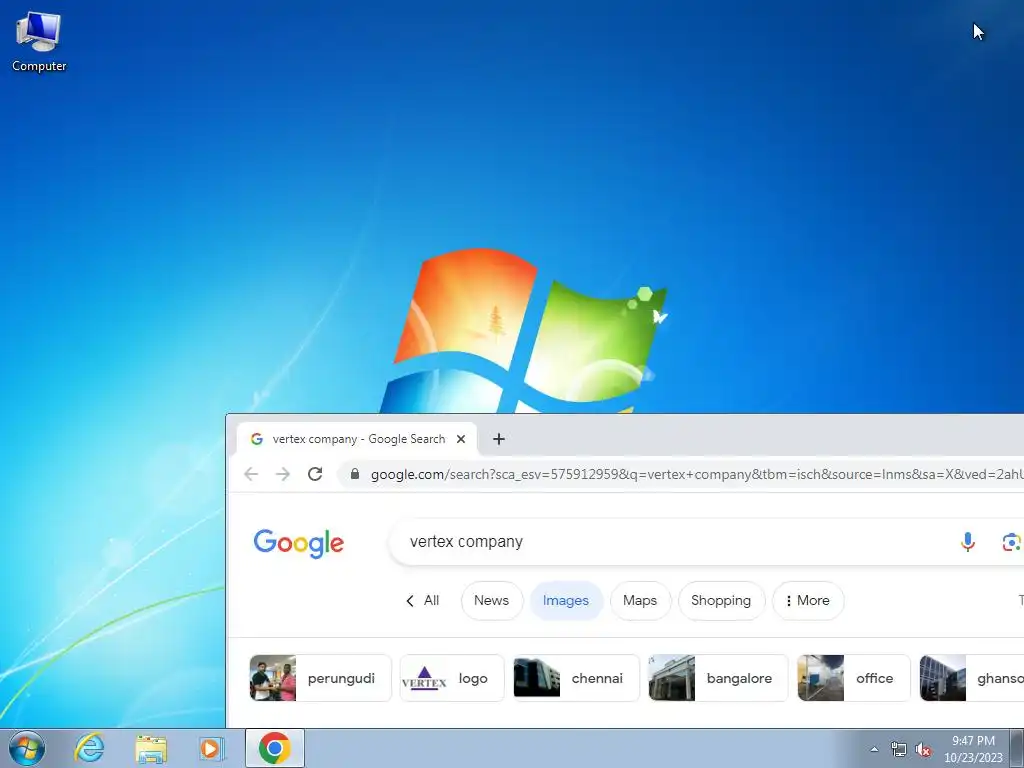Image resolution: width=1024 pixels, height=768 pixels.
Task: Switch to the News filter
Action: click(492, 601)
